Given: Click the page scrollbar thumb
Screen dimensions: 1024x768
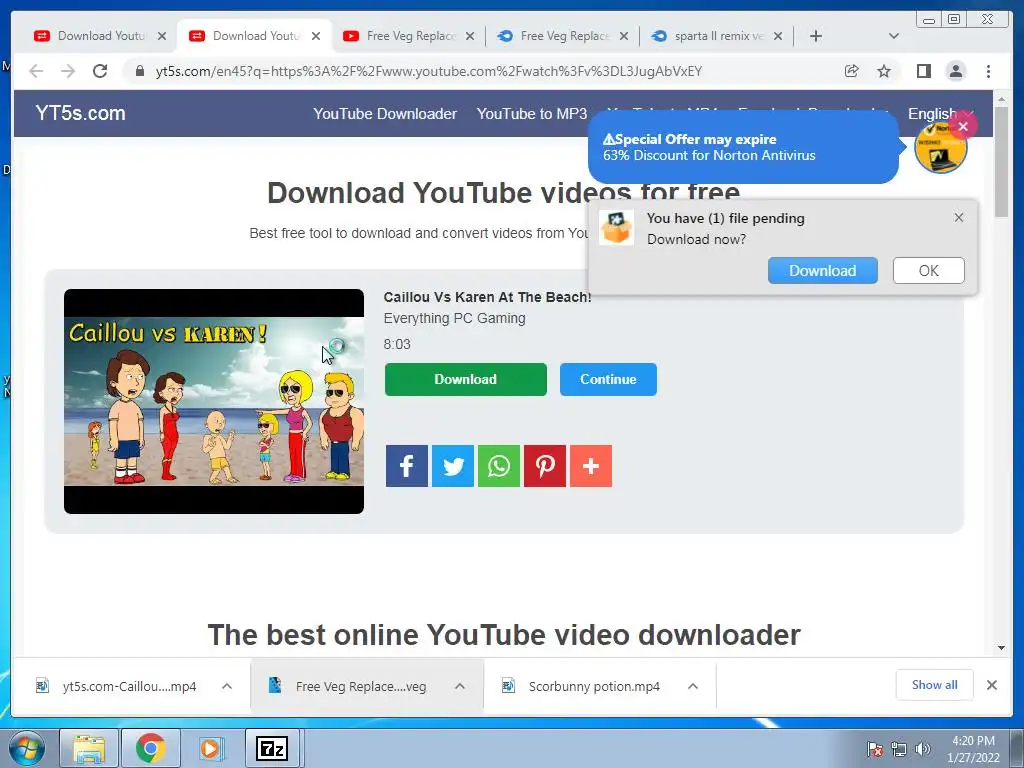Looking at the screenshot, I should [x=1002, y=161].
